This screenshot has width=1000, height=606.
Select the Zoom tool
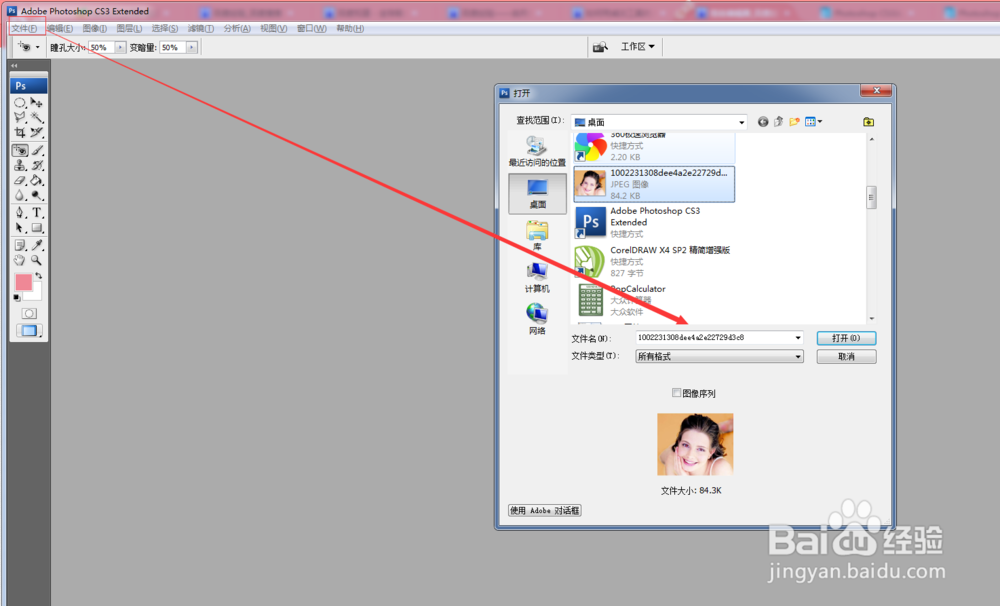(36, 260)
